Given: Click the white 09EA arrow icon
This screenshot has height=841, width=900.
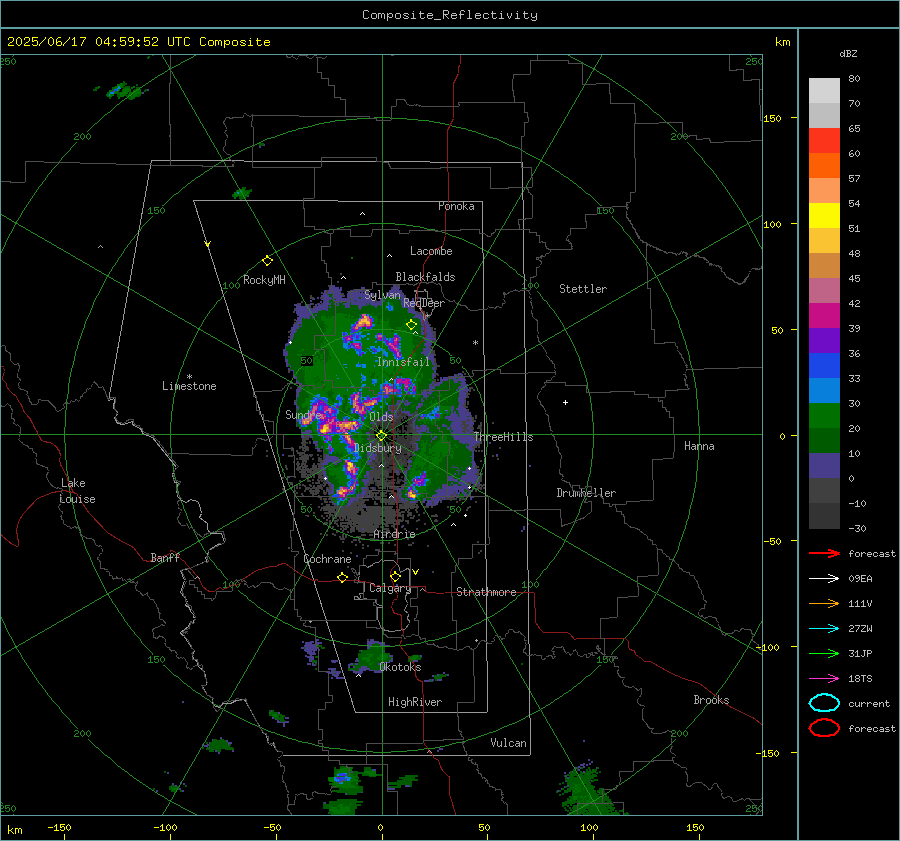Looking at the screenshot, I should pyautogui.click(x=824, y=578).
